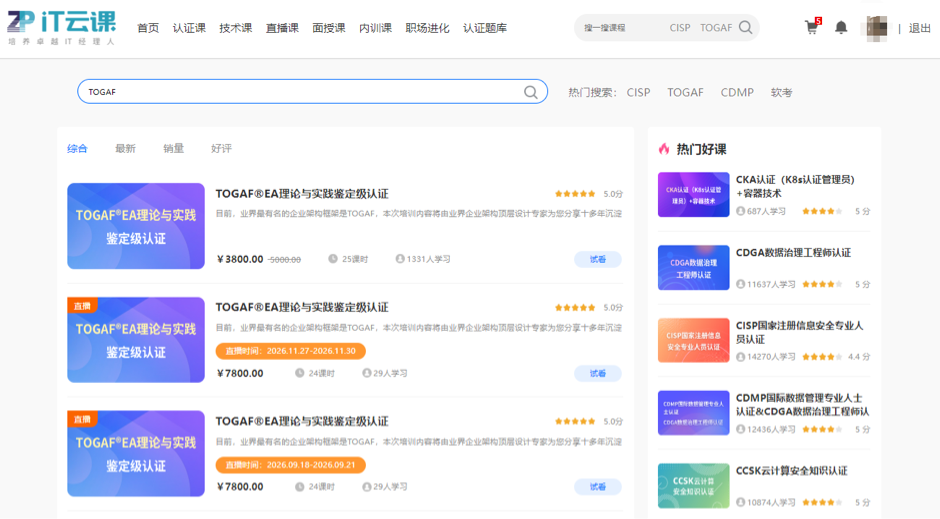Viewport: 940px width, 519px height.
Task: Click the 试看 button for the ¥3800 course
Action: tap(597, 259)
